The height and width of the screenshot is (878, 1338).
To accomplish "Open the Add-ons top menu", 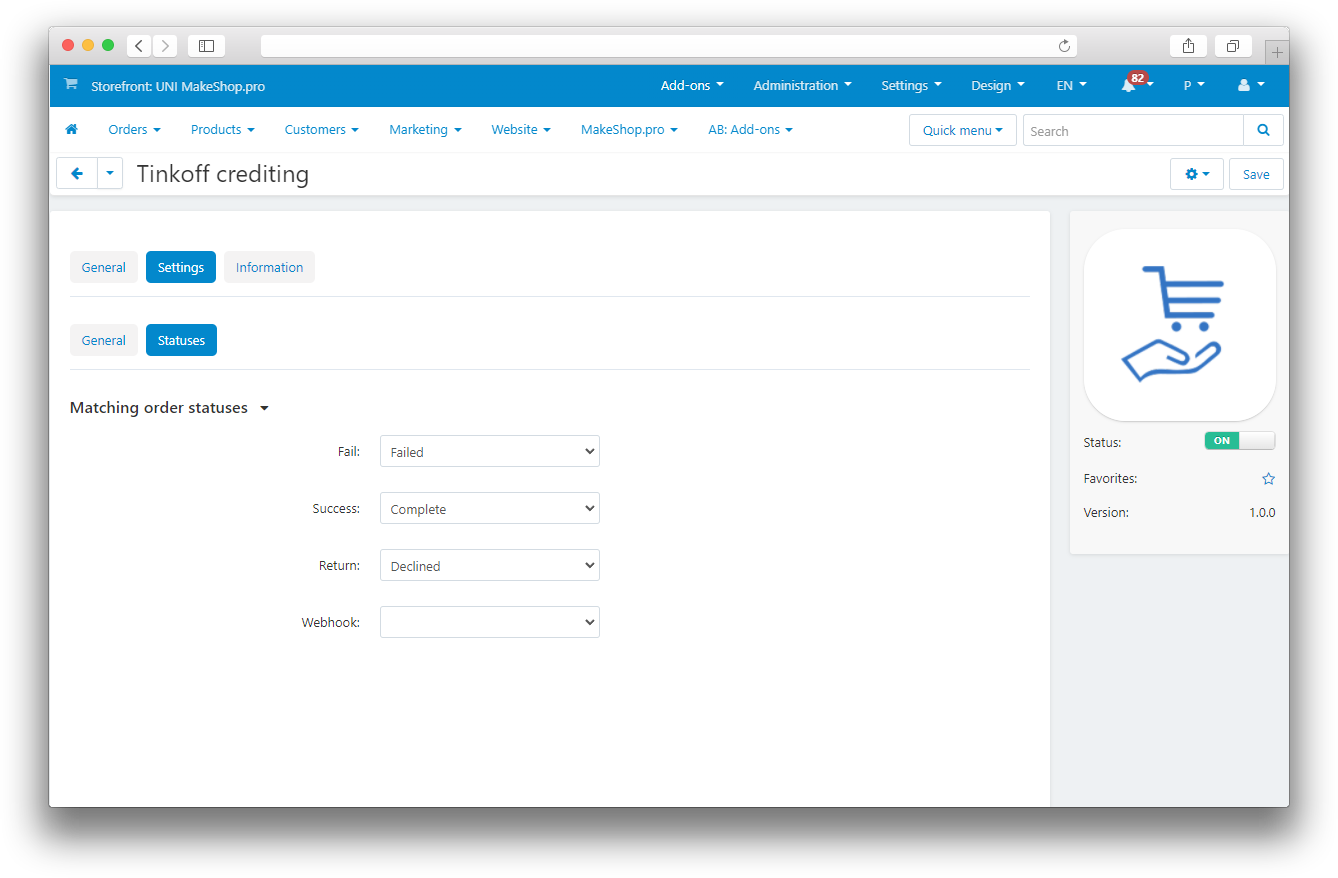I will tap(691, 86).
